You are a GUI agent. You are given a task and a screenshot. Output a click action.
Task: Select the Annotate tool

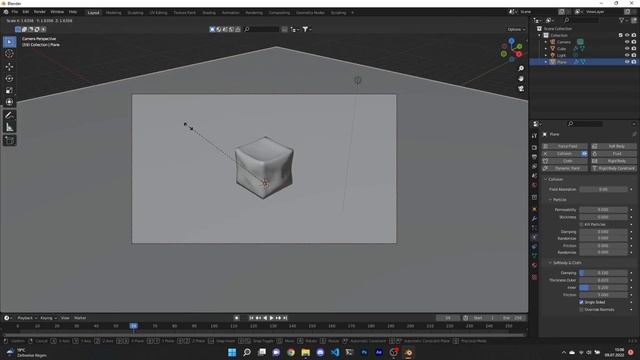[x=9, y=116]
